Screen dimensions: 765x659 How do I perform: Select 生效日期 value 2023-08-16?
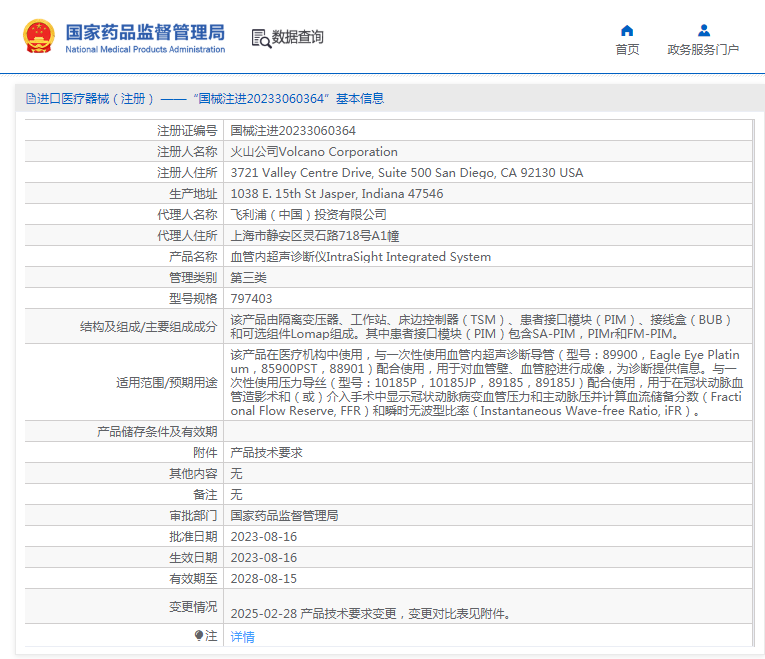click(263, 558)
